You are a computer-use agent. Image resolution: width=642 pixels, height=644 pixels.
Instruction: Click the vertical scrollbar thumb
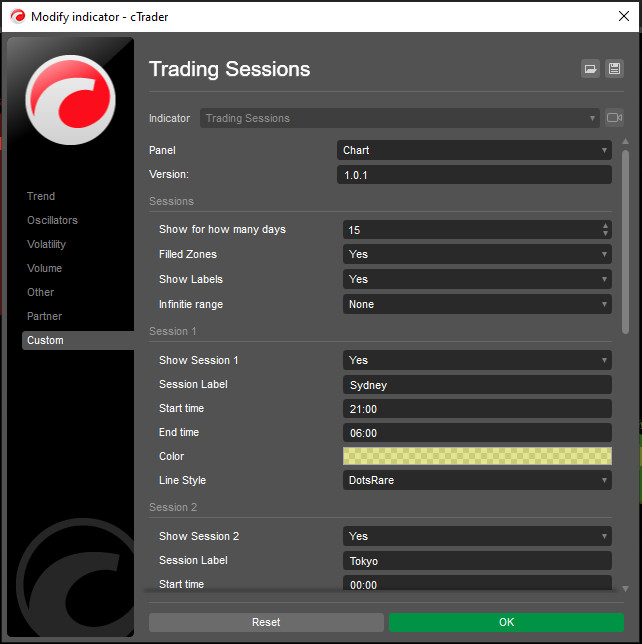[x=625, y=242]
